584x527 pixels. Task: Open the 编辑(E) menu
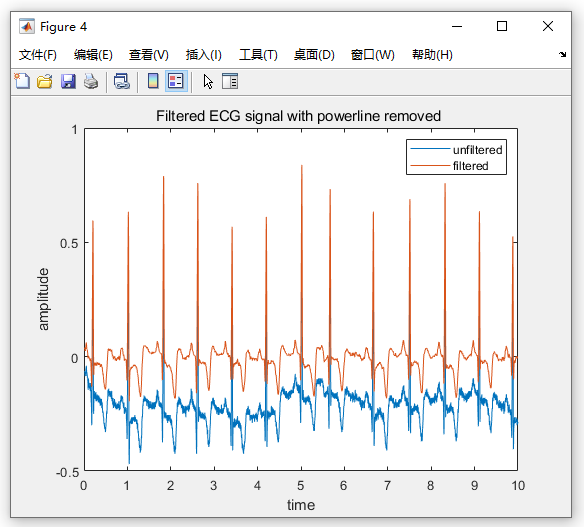(x=93, y=55)
